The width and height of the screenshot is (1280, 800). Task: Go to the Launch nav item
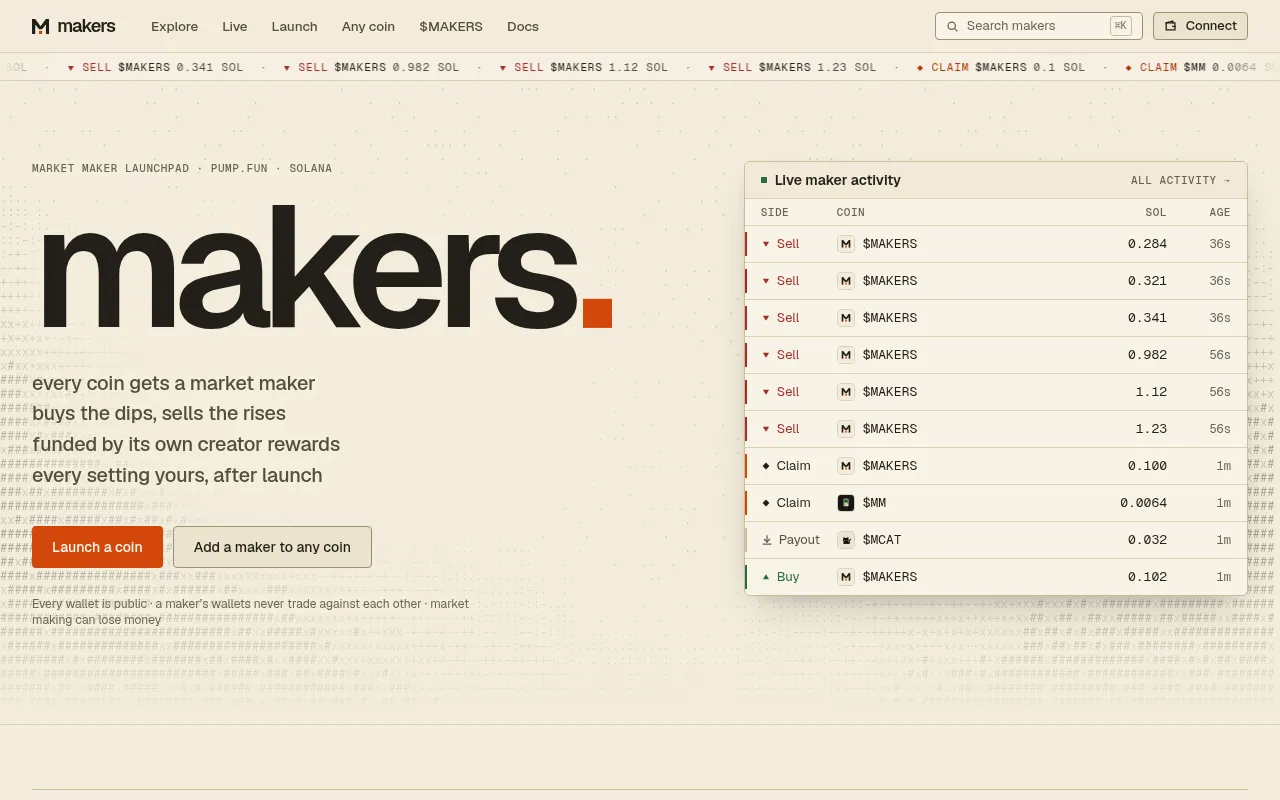(x=294, y=26)
